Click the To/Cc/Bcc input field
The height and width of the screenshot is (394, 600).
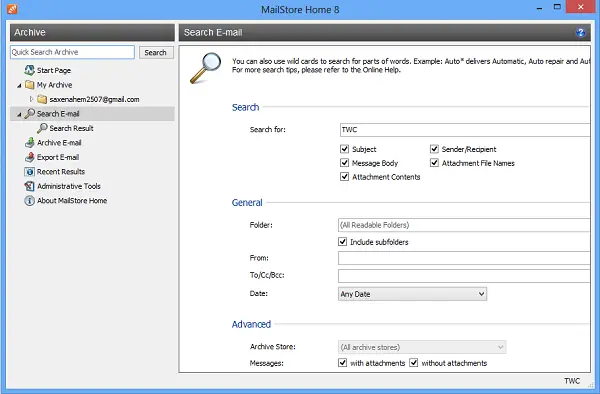[x=464, y=276]
